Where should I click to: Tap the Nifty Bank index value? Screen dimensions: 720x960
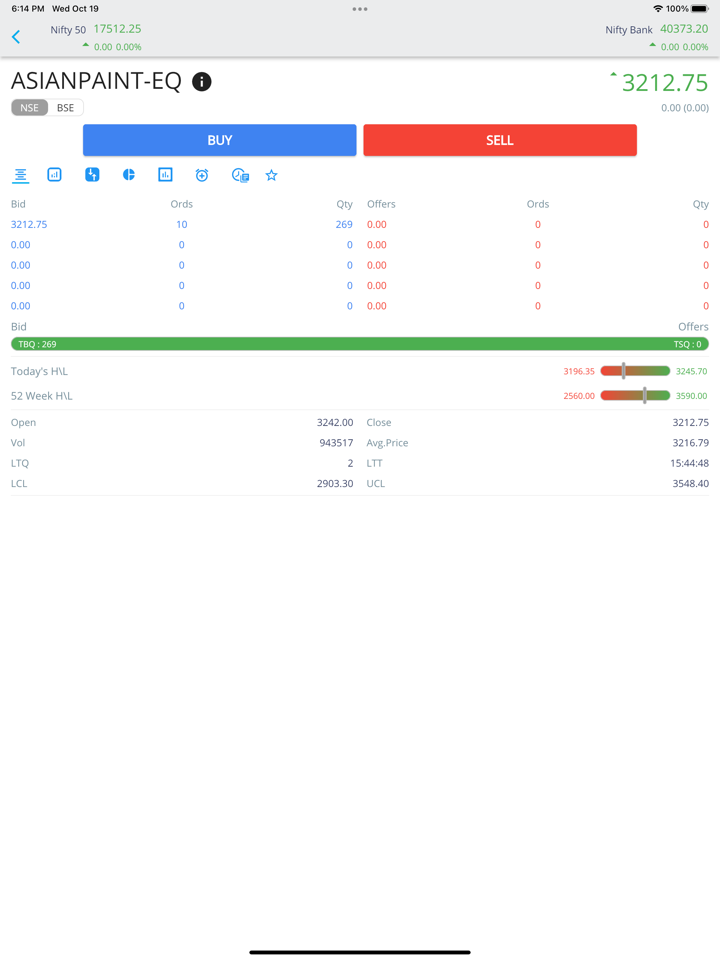click(684, 29)
